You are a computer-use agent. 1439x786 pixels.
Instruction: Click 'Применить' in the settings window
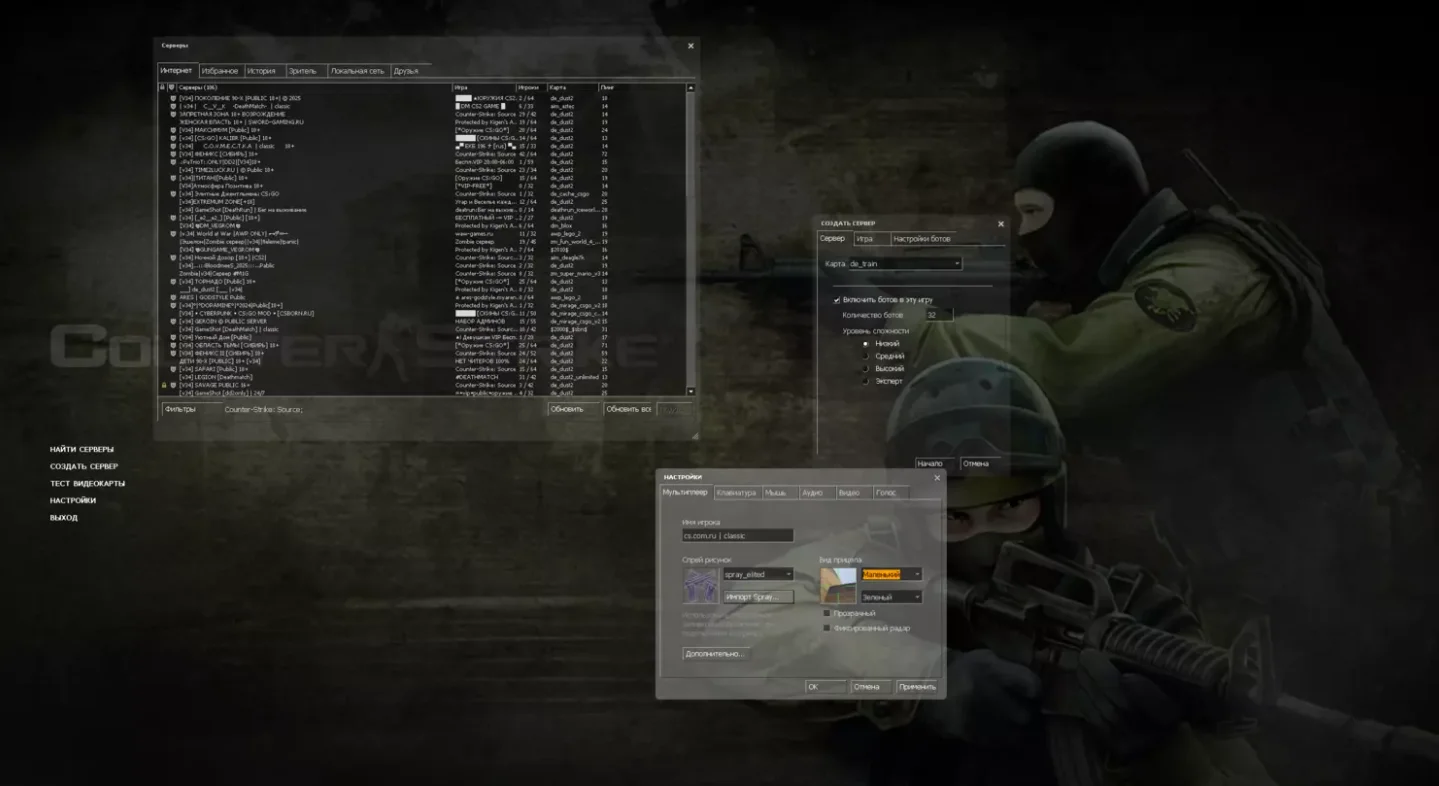916,687
